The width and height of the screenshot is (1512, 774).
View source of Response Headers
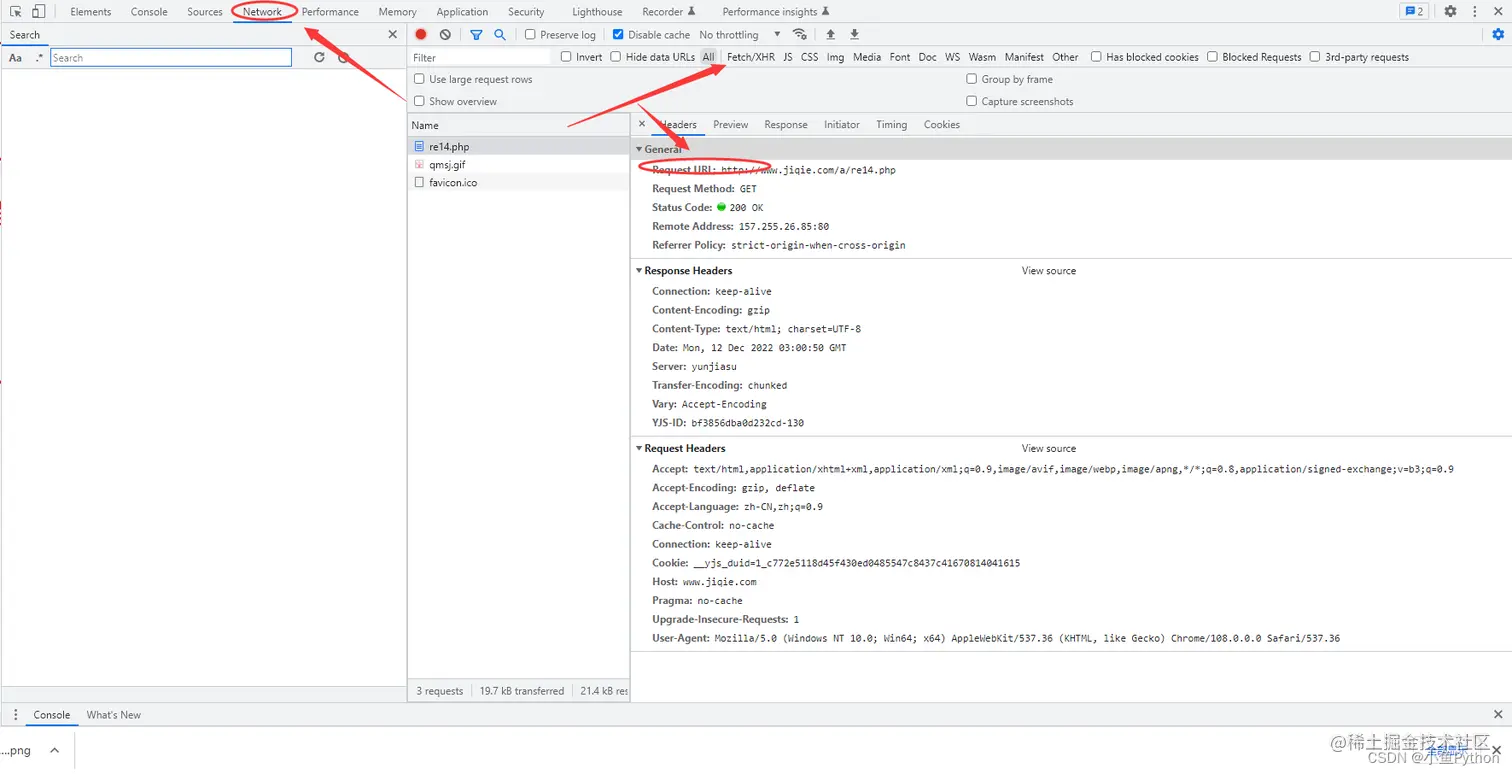pos(1049,270)
